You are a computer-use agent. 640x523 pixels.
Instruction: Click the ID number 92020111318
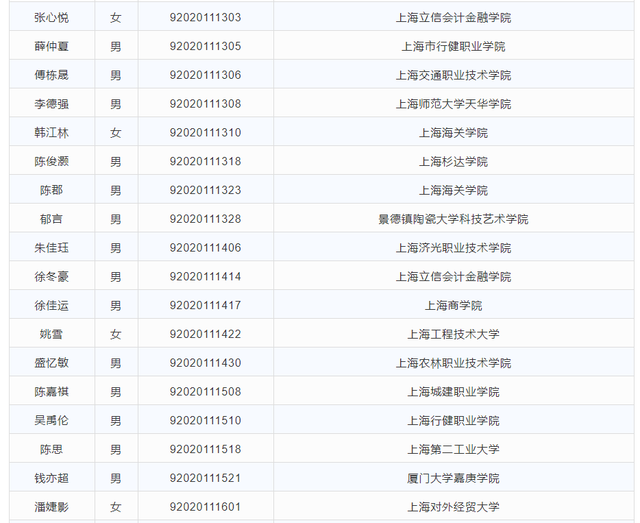pos(205,162)
